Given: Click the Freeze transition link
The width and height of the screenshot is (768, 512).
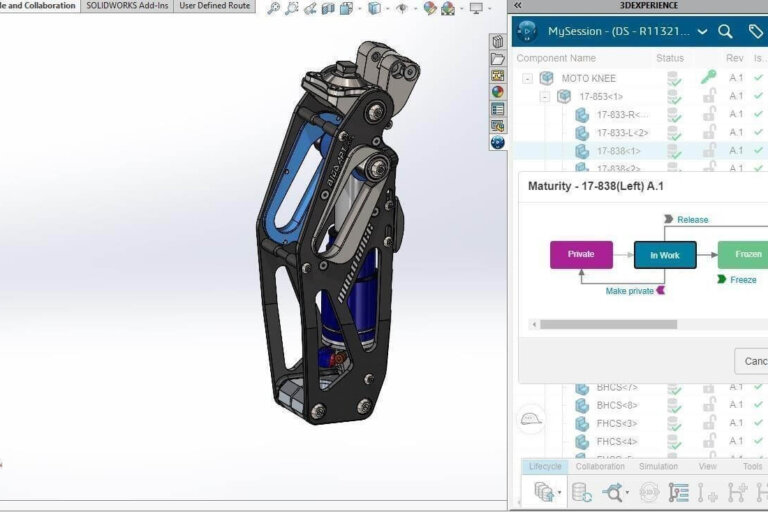Looking at the screenshot, I should (x=742, y=280).
